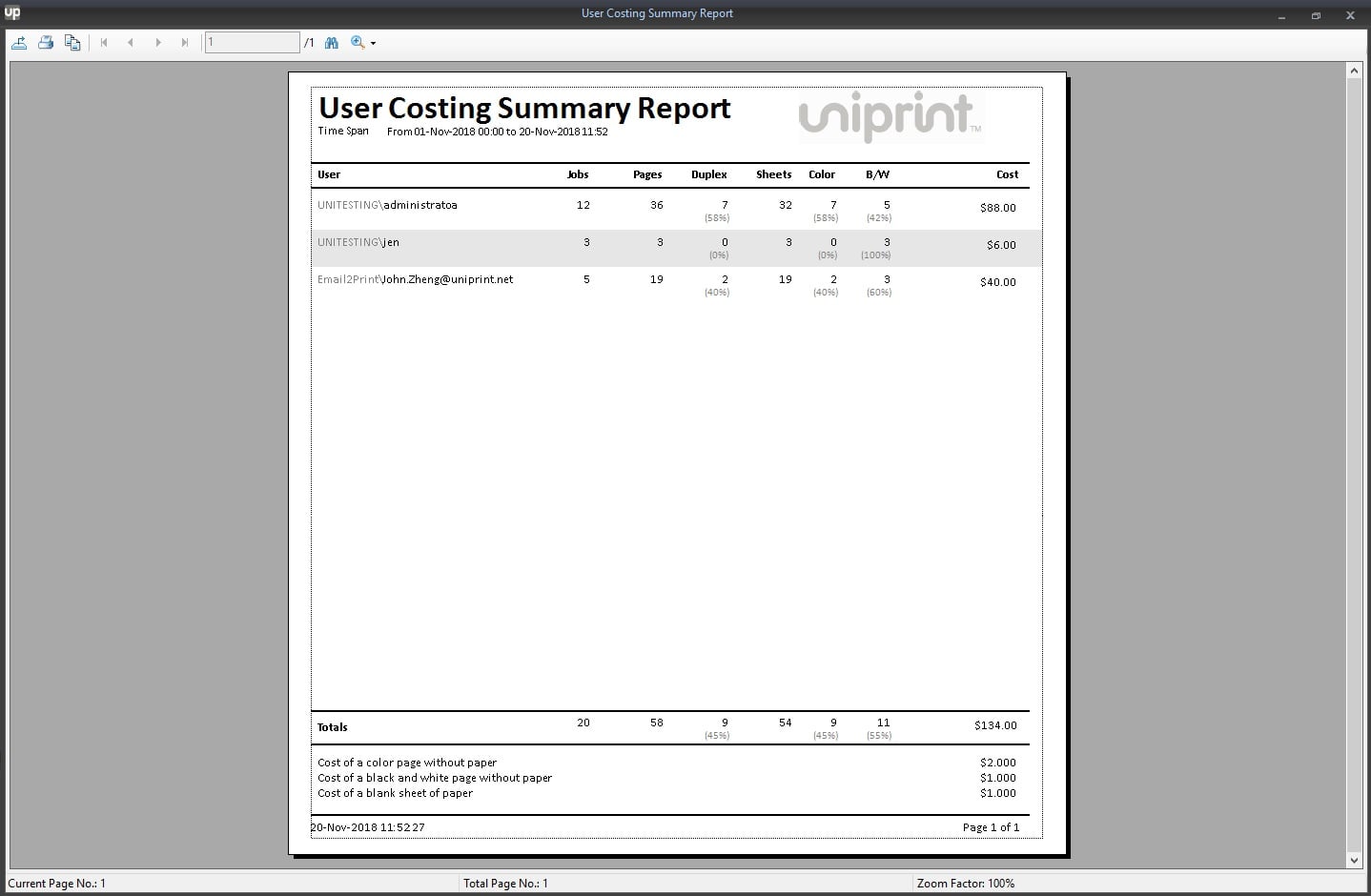
Task: Click the 'Sheets' column header
Action: click(774, 174)
